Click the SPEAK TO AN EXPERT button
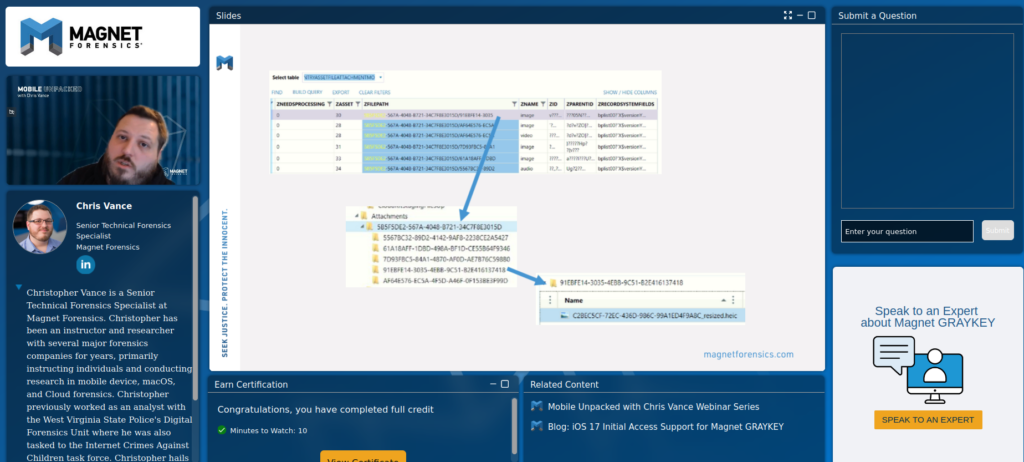This screenshot has height=462, width=1024. [928, 420]
